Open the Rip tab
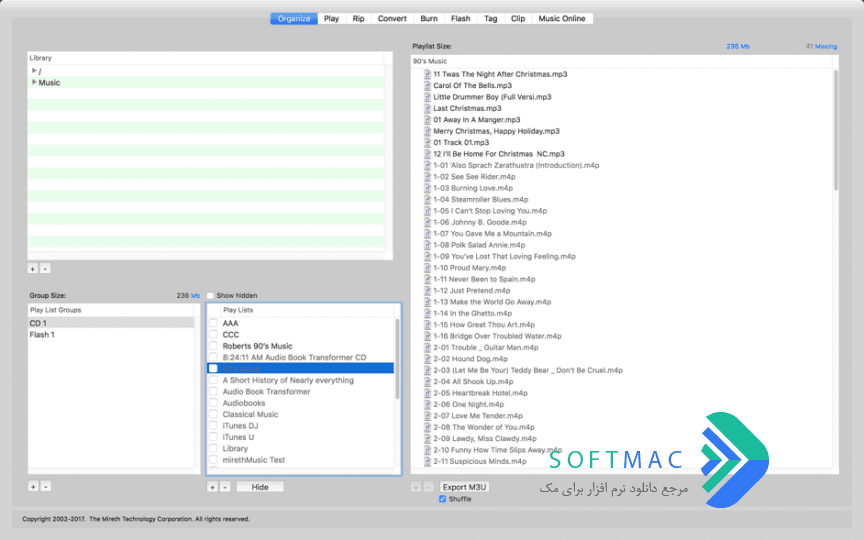 point(358,18)
